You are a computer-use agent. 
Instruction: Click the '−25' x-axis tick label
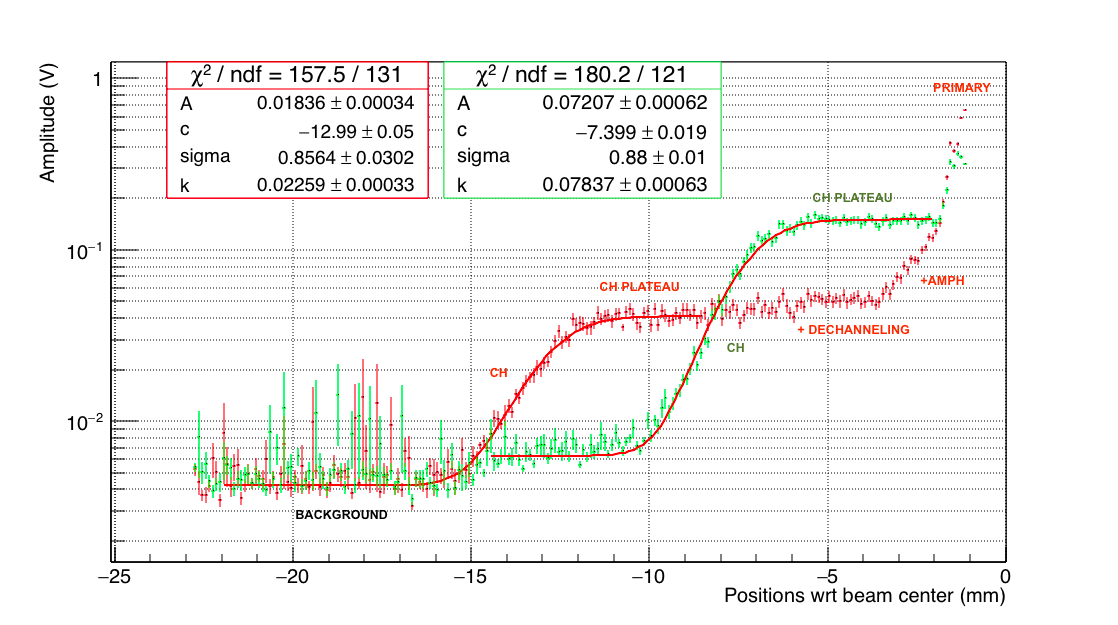(113, 576)
